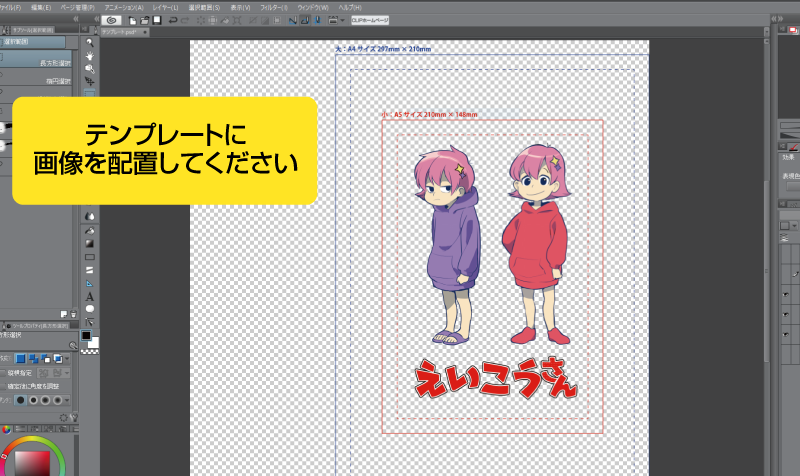Open View menu (表示)
800x476 pixels.
pos(240,8)
